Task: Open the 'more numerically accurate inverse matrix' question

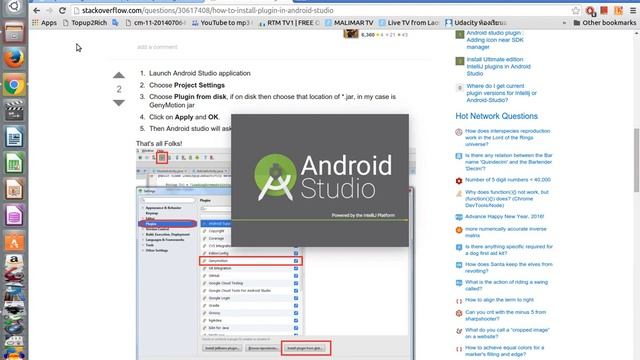Action: (x=505, y=232)
